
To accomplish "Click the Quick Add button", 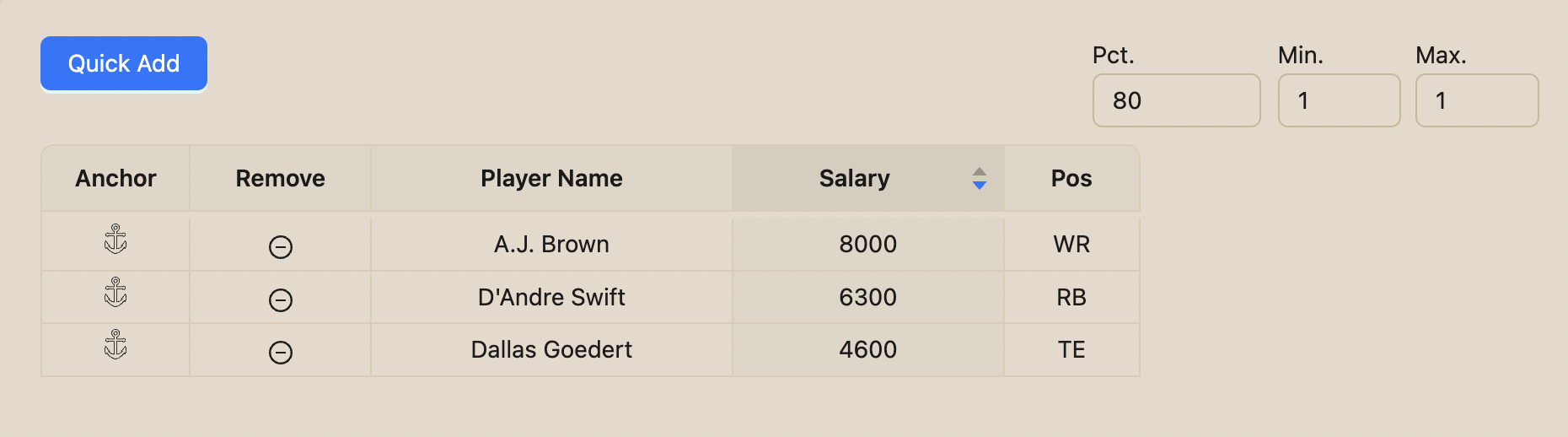I will (x=124, y=63).
